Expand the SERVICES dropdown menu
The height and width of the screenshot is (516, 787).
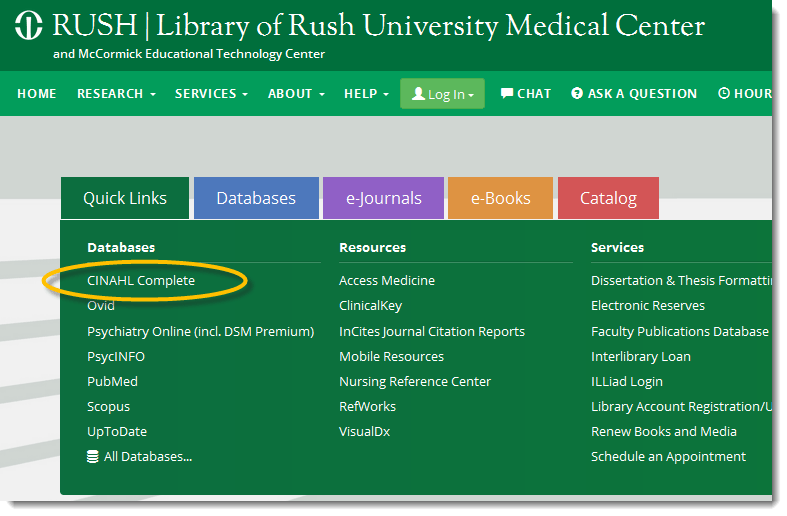click(x=211, y=94)
